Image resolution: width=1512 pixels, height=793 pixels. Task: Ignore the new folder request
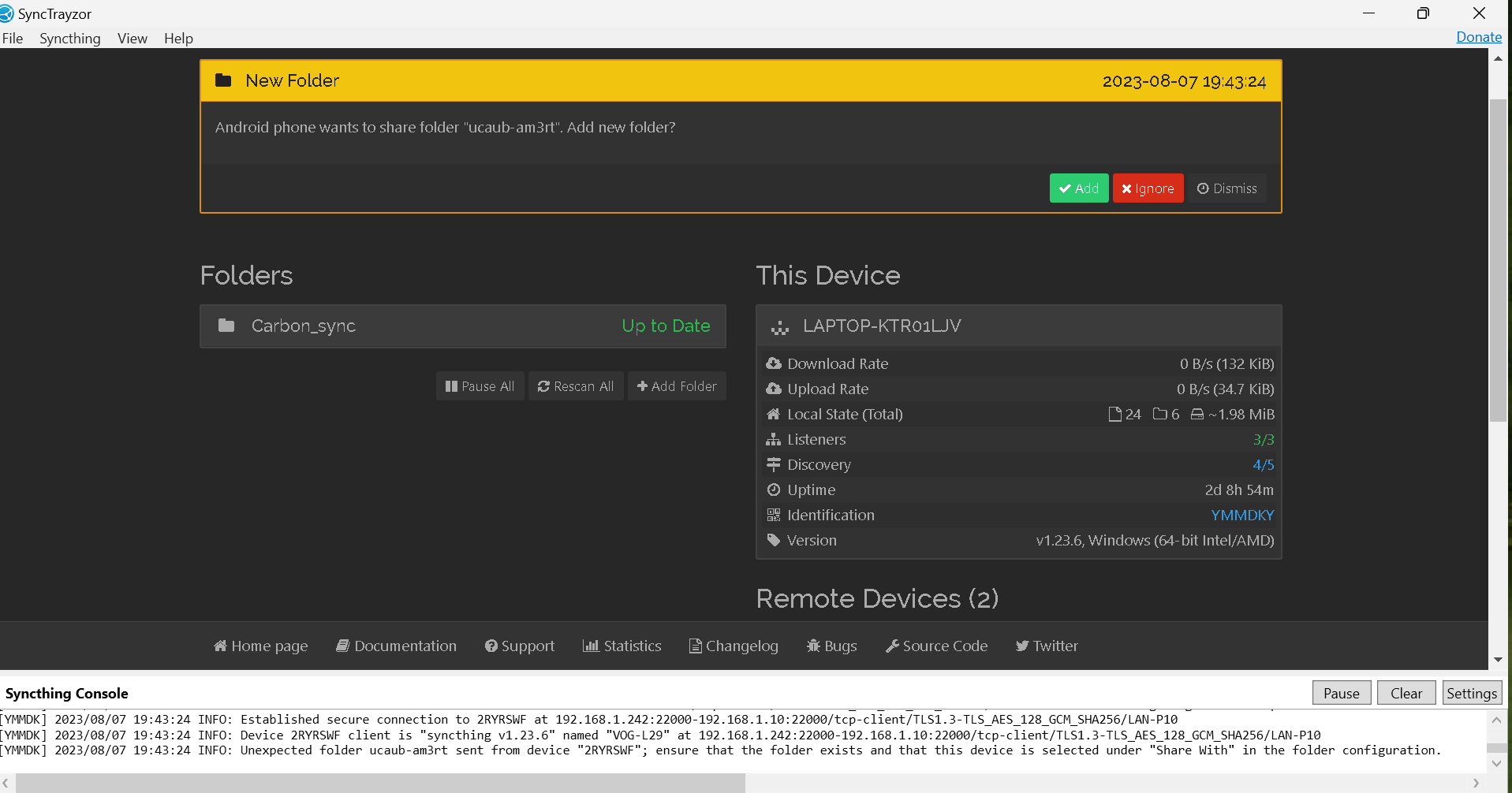(1148, 188)
